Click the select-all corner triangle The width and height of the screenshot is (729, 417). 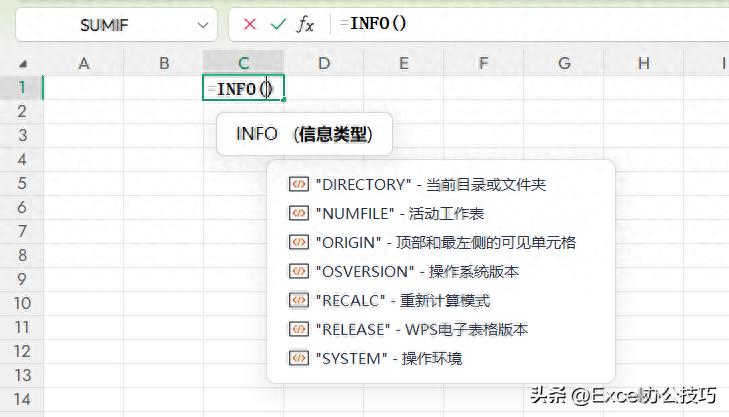tap(22, 64)
